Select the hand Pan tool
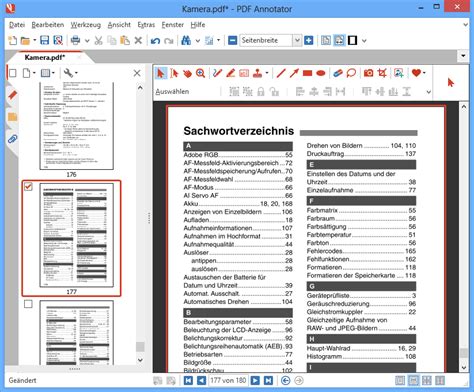Image resolution: width=474 pixels, height=392 pixels. point(187,73)
